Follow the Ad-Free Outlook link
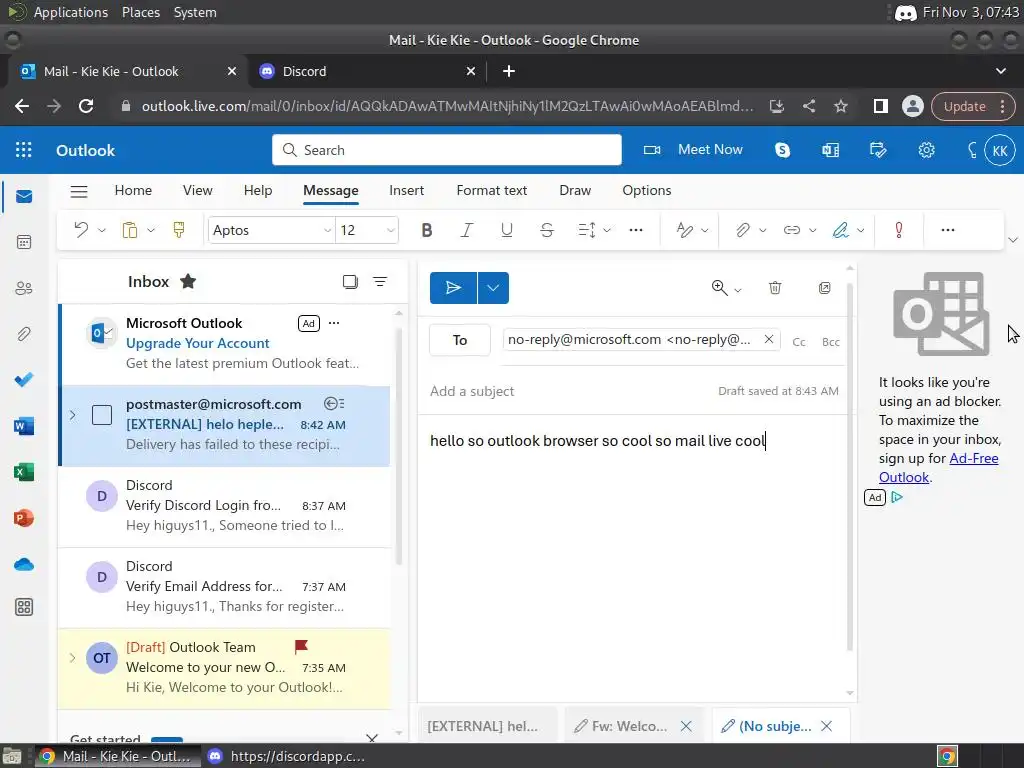The image size is (1024, 768). click(938, 468)
